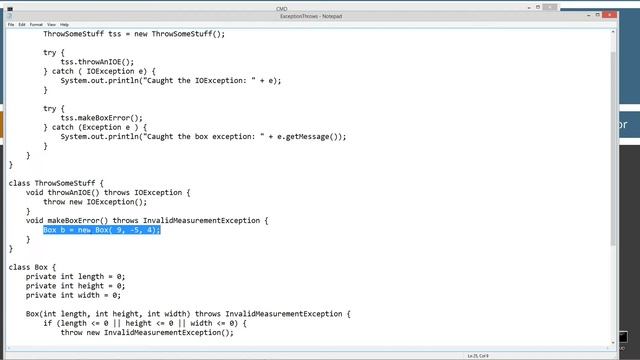Open the Edit menu in Notepad

pyautogui.click(x=22, y=24)
